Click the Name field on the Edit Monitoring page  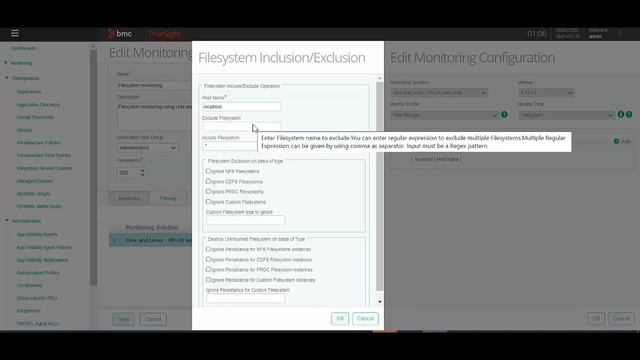(x=154, y=85)
